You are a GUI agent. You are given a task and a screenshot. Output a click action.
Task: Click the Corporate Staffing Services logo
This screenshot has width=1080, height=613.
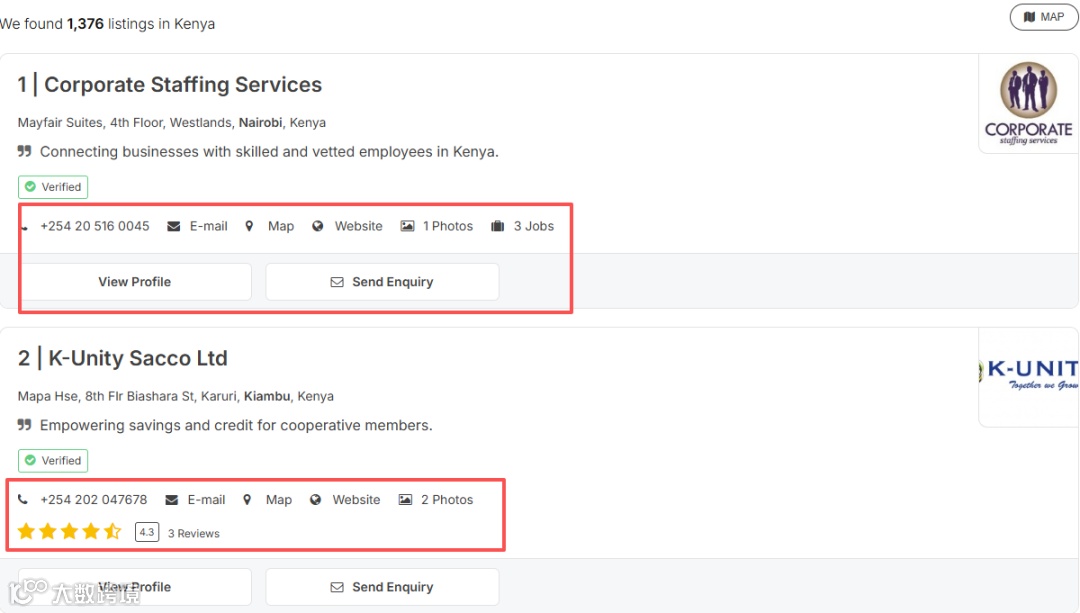coord(1028,104)
